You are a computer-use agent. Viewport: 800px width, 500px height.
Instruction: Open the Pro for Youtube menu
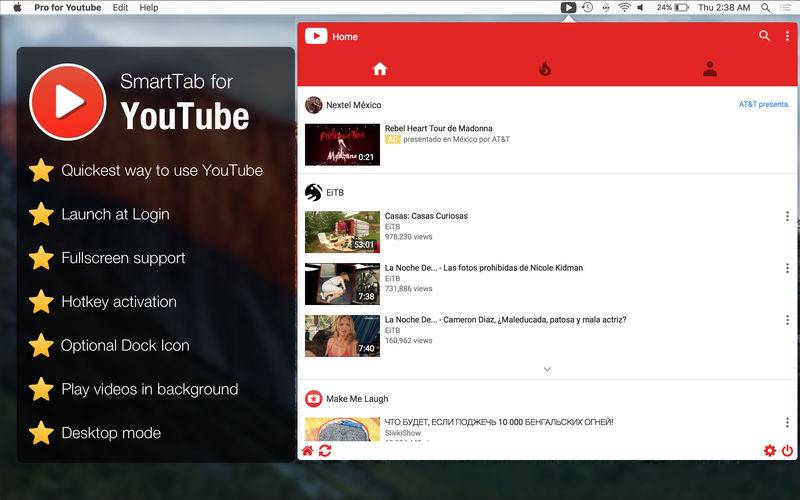click(x=67, y=8)
